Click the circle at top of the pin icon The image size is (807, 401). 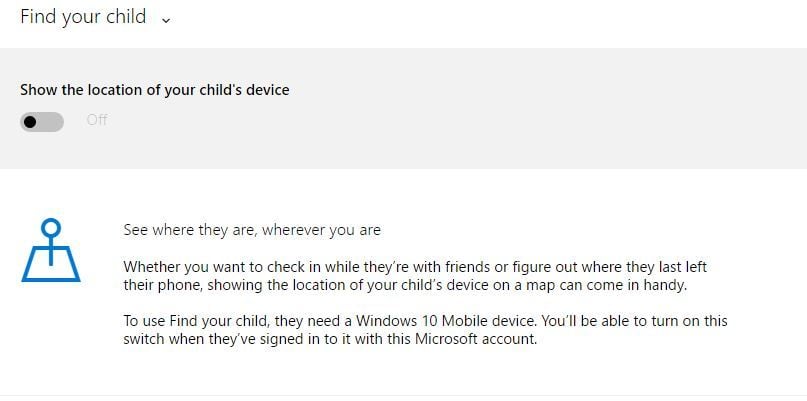tap(51, 228)
